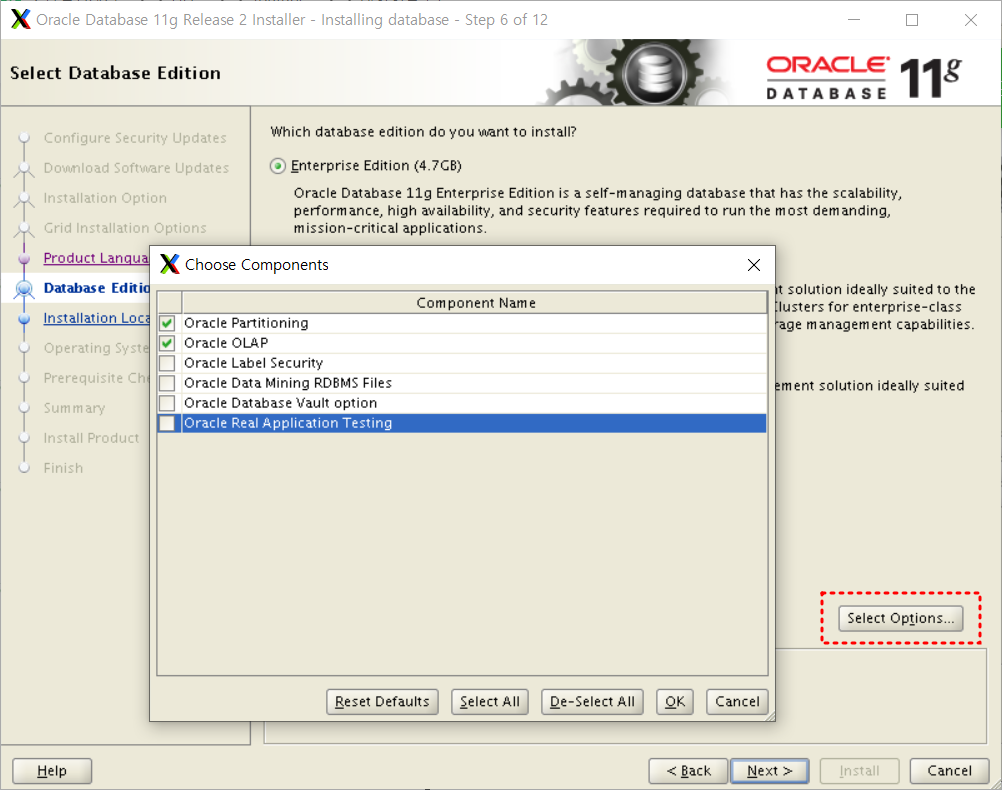Image resolution: width=1002 pixels, height=790 pixels.
Task: Select the Oracle Partitioning row text
Action: pos(246,323)
